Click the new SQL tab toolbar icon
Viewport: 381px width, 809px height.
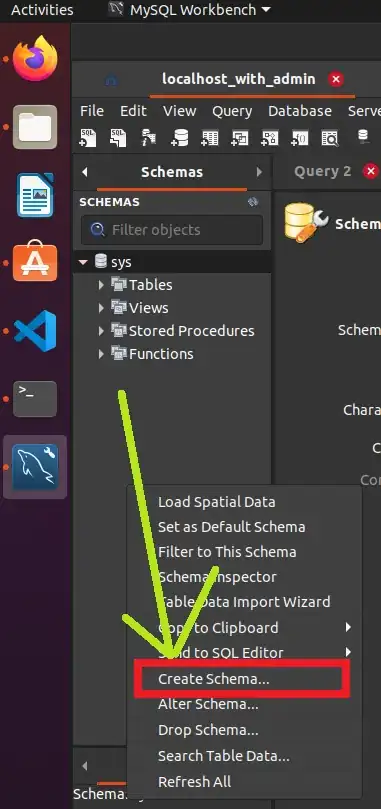click(x=88, y=138)
